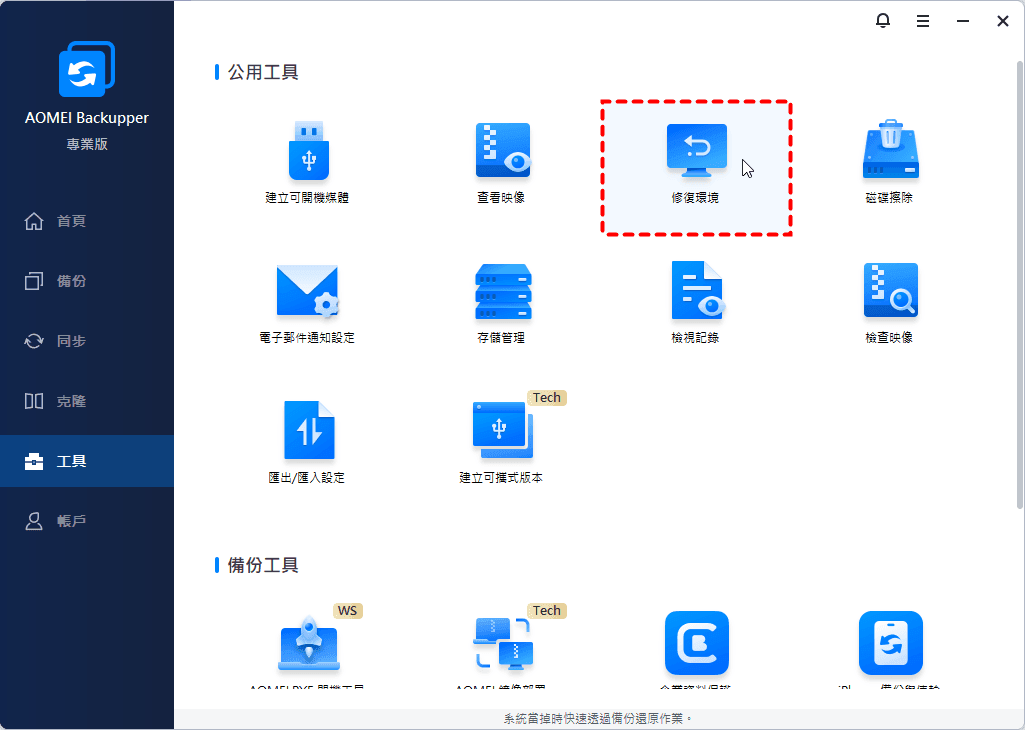This screenshot has width=1025, height=730.
Task: Open the 建立可攜式版本 tool
Action: [x=501, y=431]
